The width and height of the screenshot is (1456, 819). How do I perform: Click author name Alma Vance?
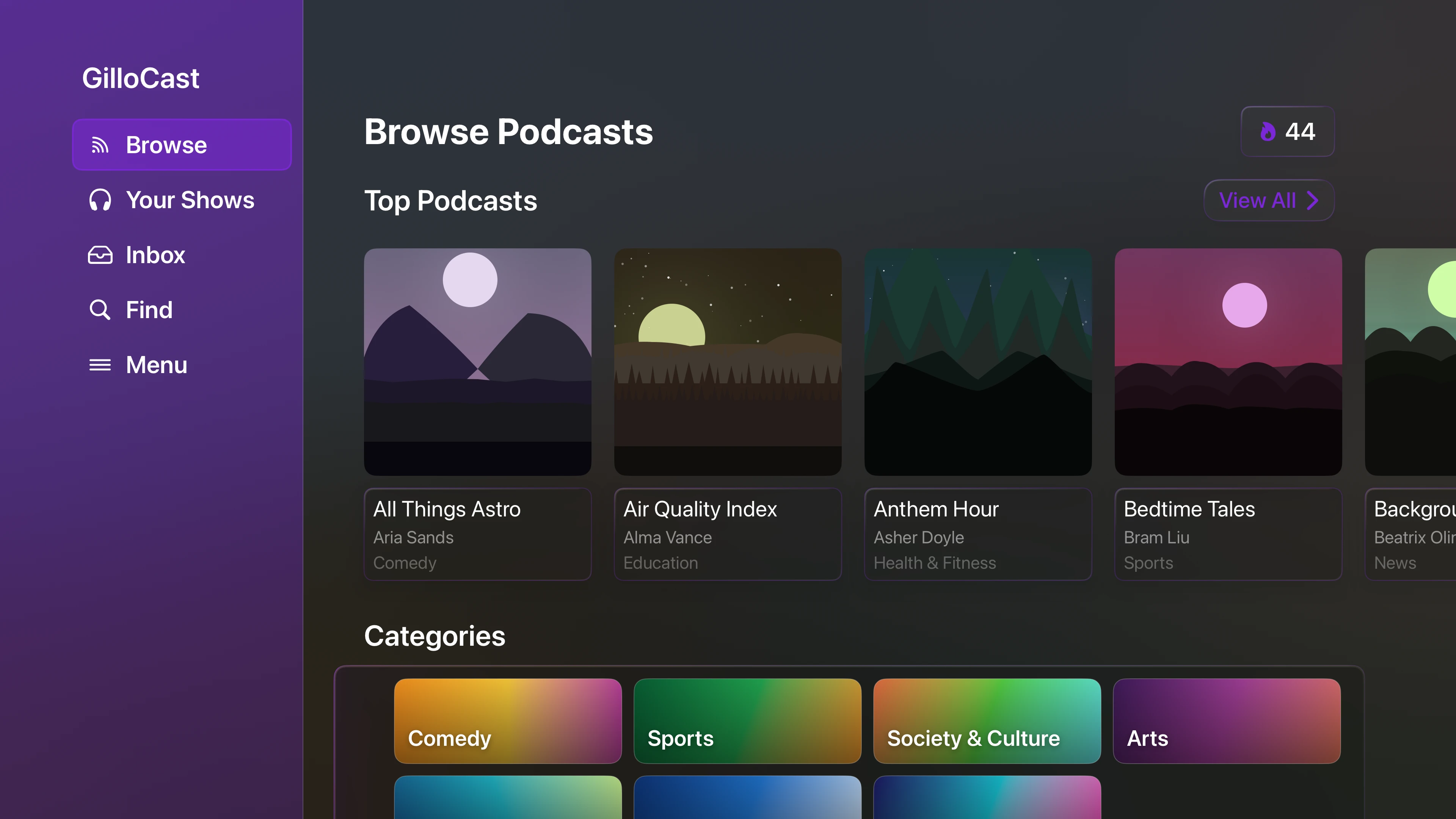tap(667, 538)
